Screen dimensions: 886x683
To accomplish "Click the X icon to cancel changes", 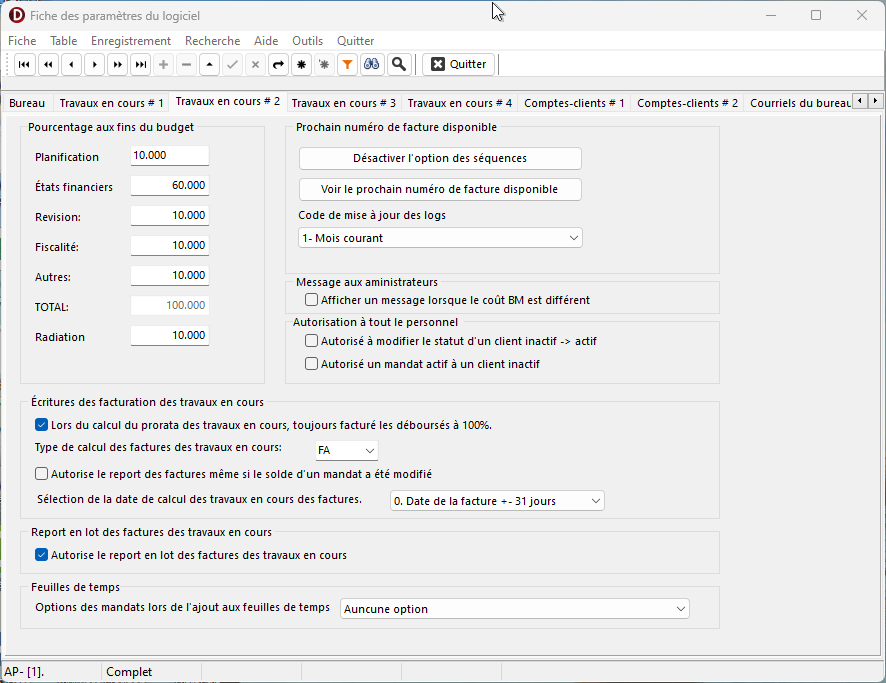I will (255, 64).
